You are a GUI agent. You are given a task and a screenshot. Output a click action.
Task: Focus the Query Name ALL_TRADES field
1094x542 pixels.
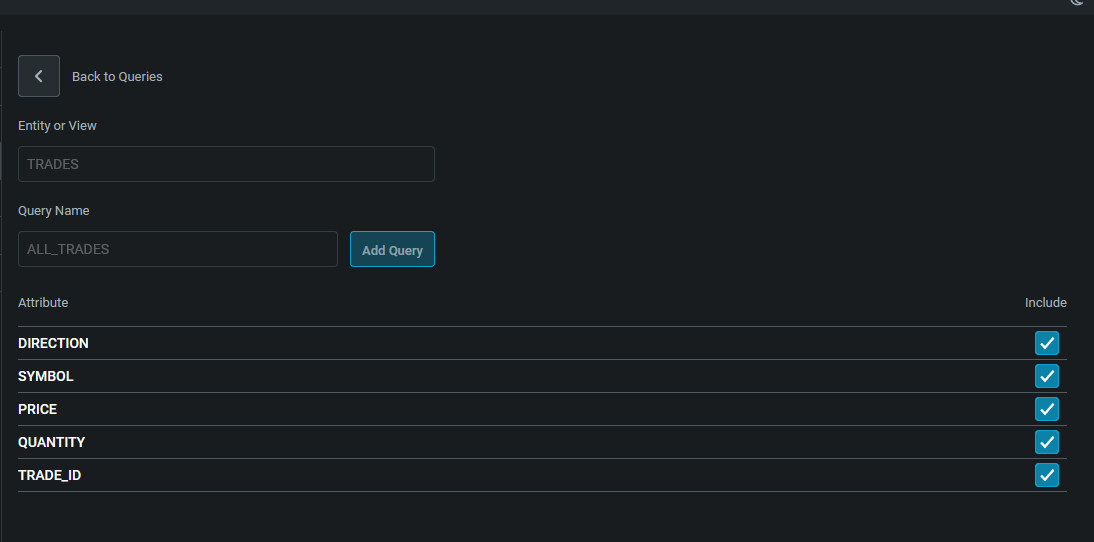coord(178,249)
